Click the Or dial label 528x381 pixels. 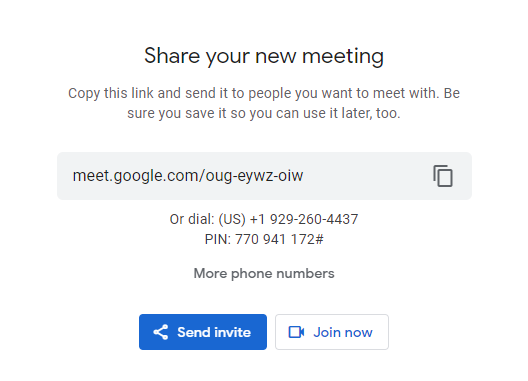pos(192,219)
